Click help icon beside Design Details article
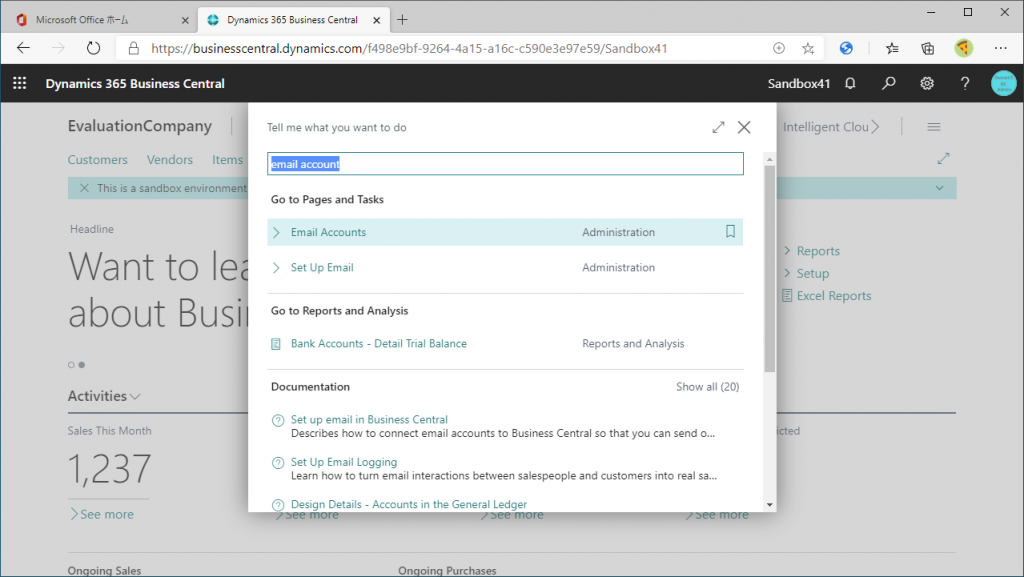Screen dimensions: 1024x577 coord(278,505)
